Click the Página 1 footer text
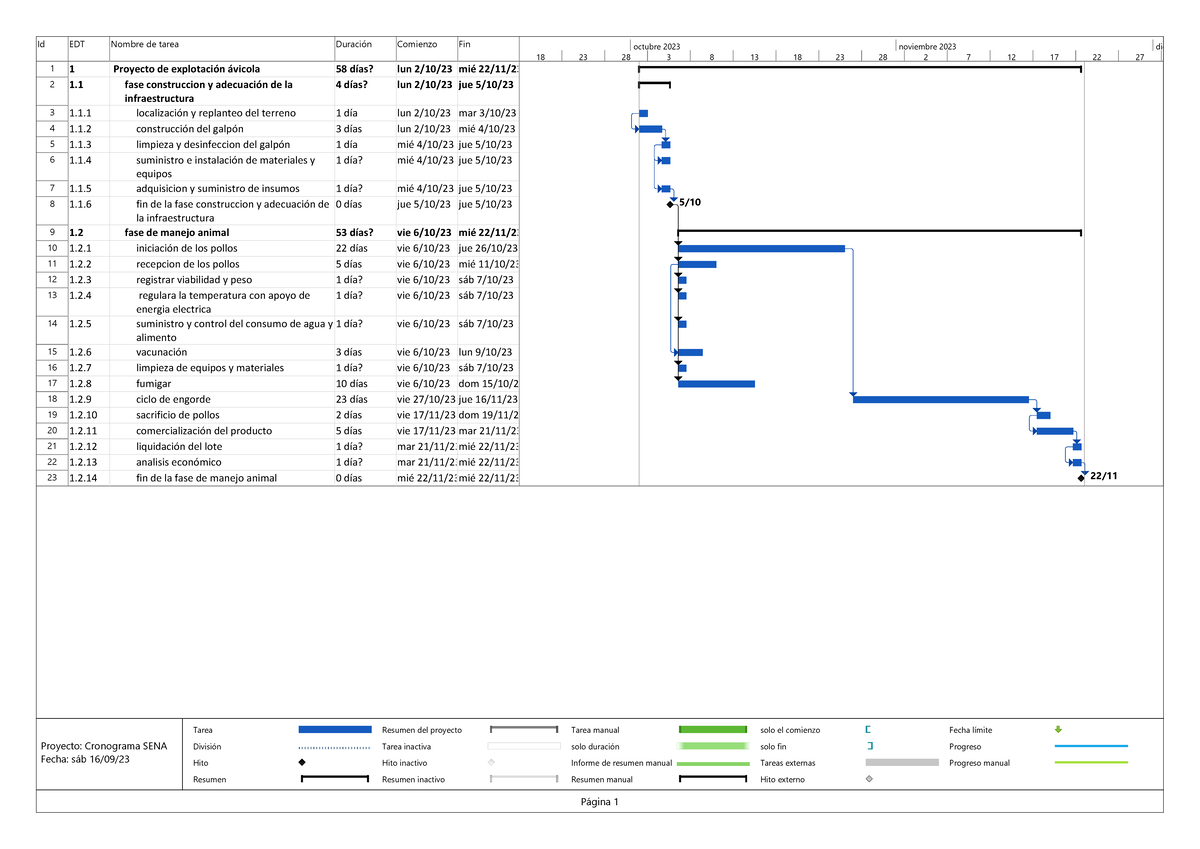1200x849 pixels. pyautogui.click(x=600, y=802)
